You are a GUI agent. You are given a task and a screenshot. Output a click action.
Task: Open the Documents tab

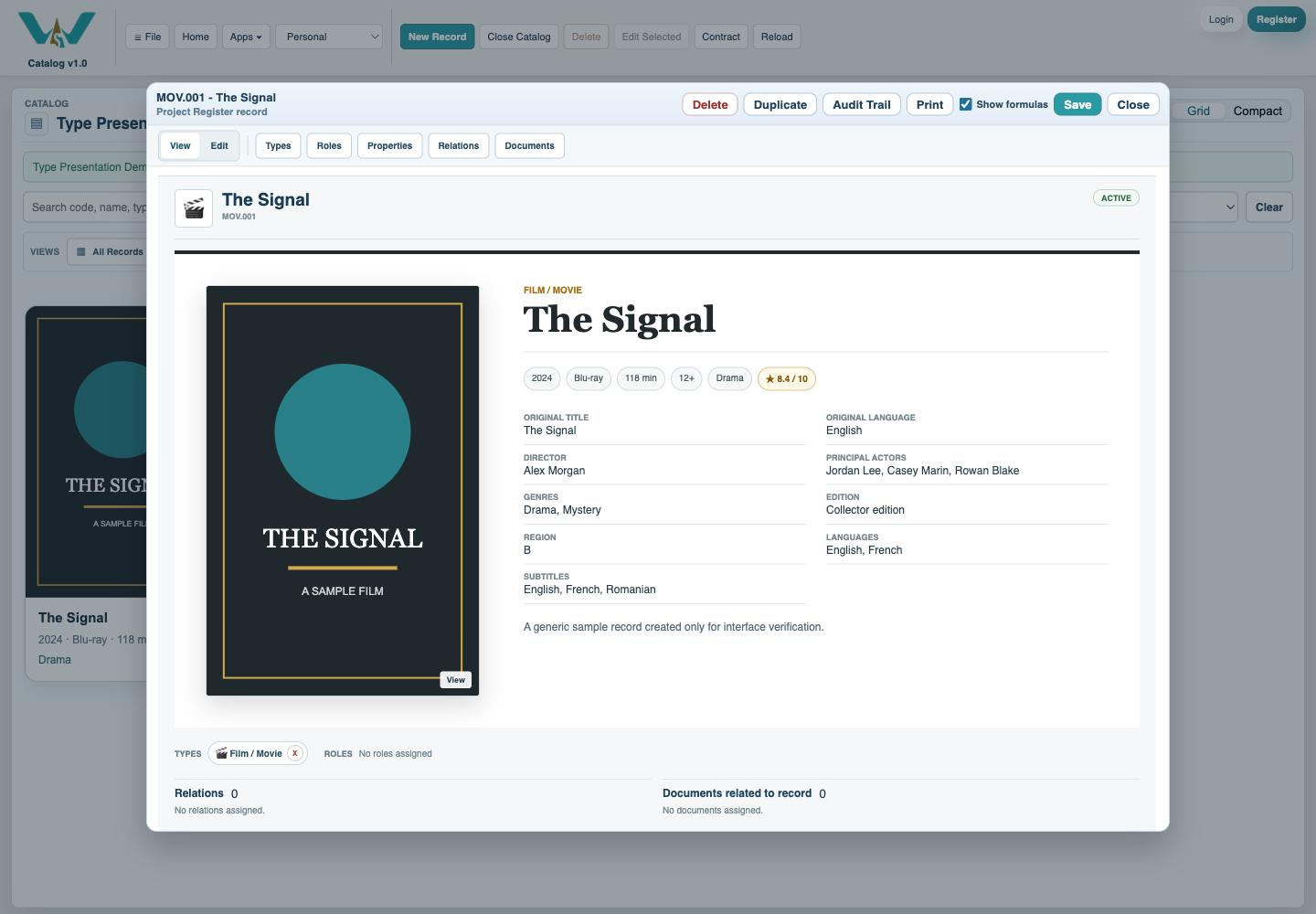click(530, 146)
